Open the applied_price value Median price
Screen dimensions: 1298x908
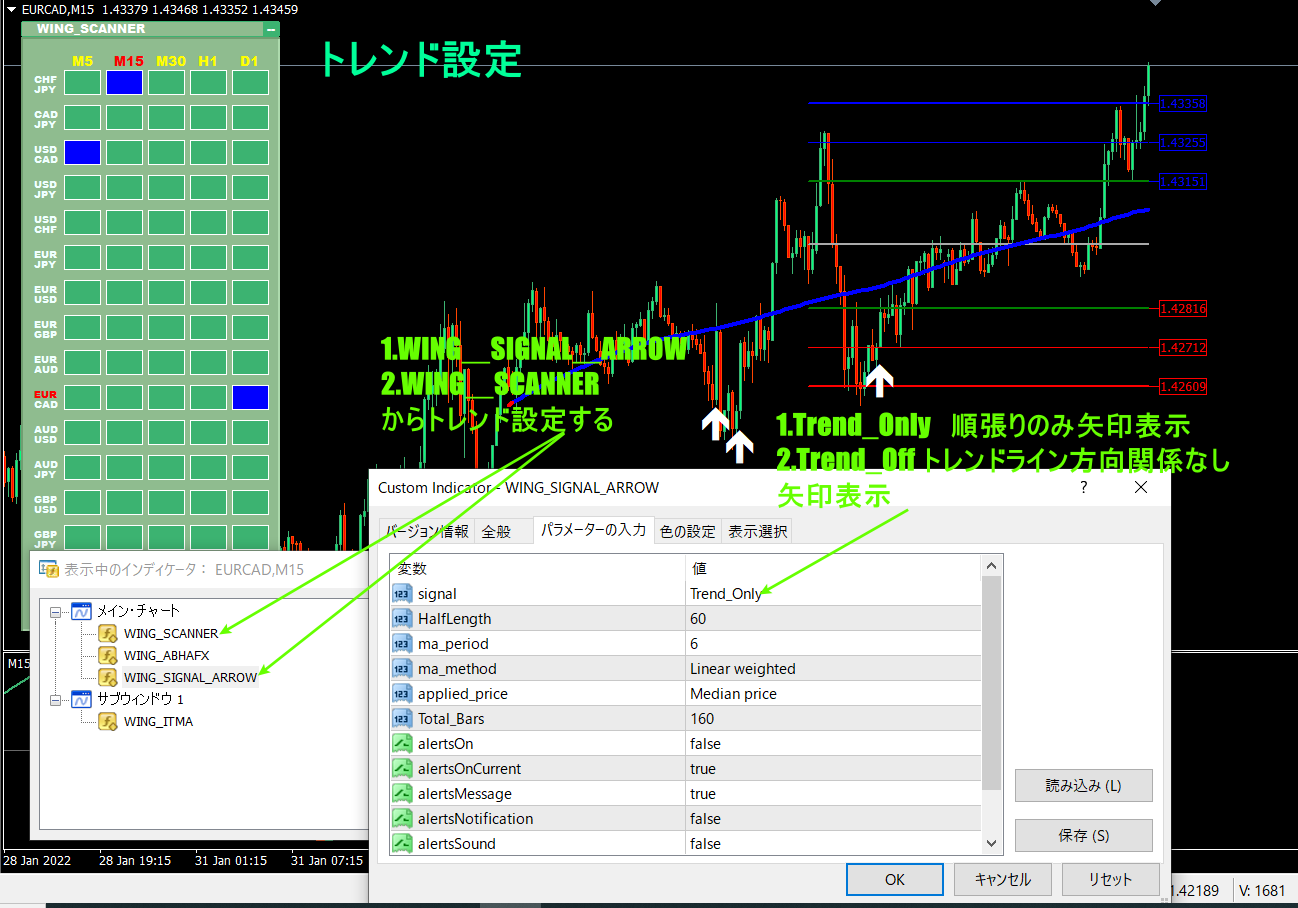pyautogui.click(x=833, y=694)
